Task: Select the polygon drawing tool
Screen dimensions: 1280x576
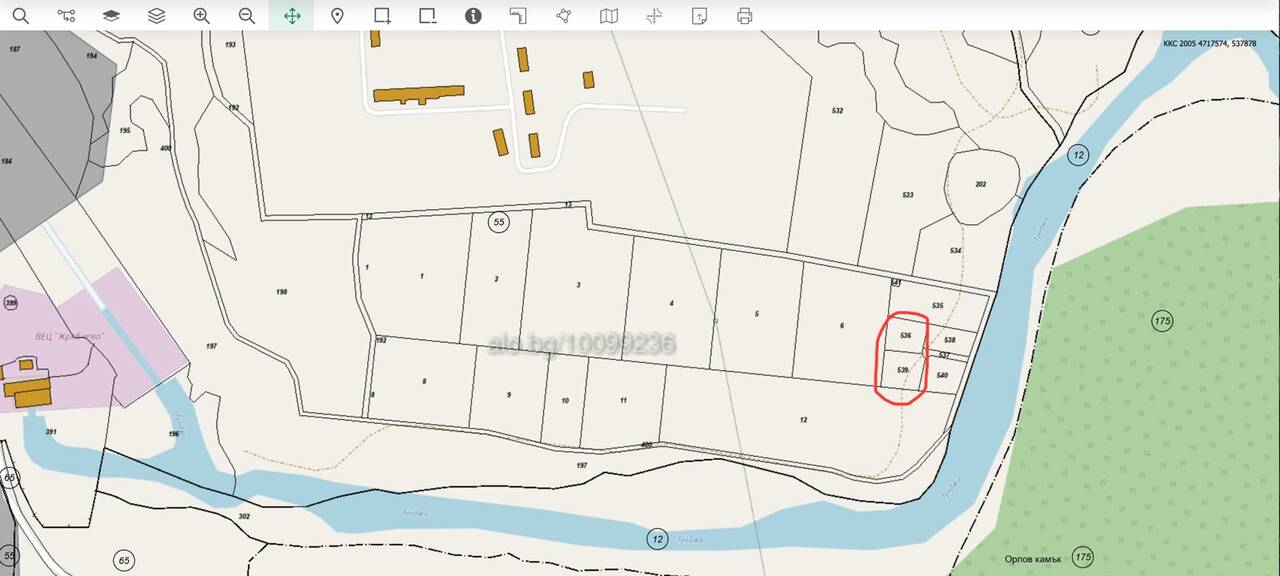Action: click(564, 15)
